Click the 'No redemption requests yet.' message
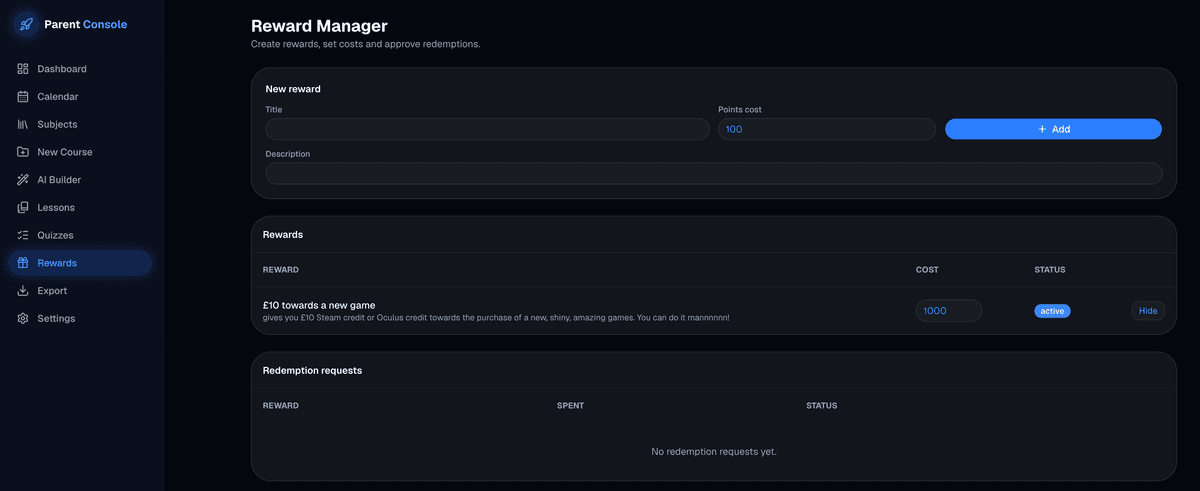 (713, 452)
